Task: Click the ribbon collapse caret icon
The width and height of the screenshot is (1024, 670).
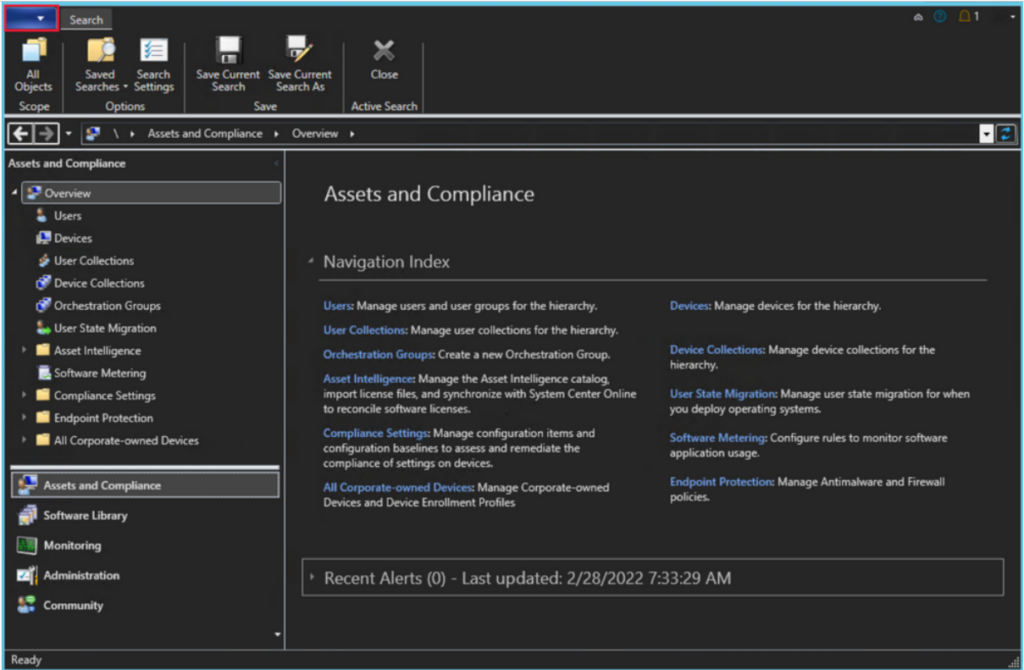Action: (x=918, y=17)
